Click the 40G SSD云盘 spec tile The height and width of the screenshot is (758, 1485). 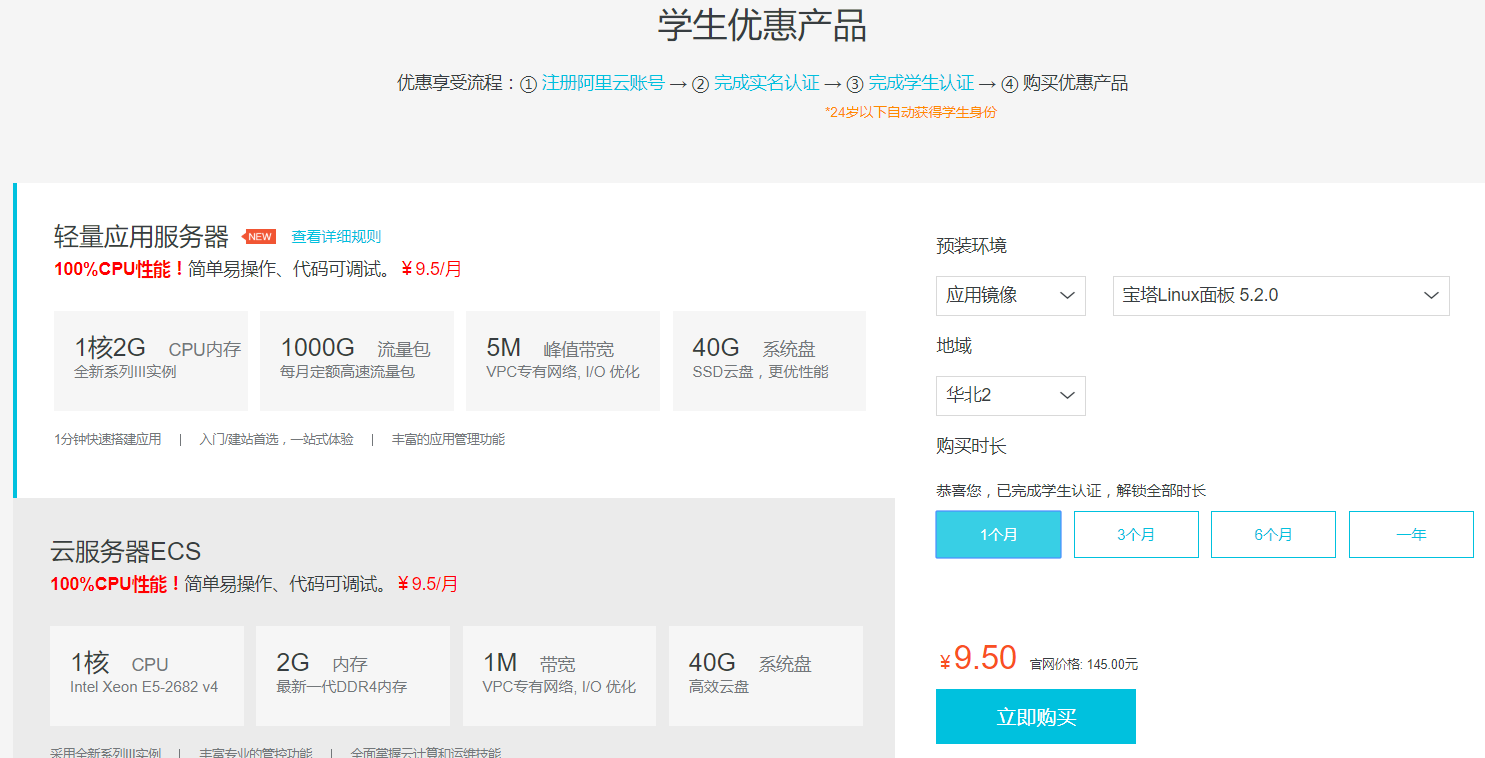tap(769, 361)
